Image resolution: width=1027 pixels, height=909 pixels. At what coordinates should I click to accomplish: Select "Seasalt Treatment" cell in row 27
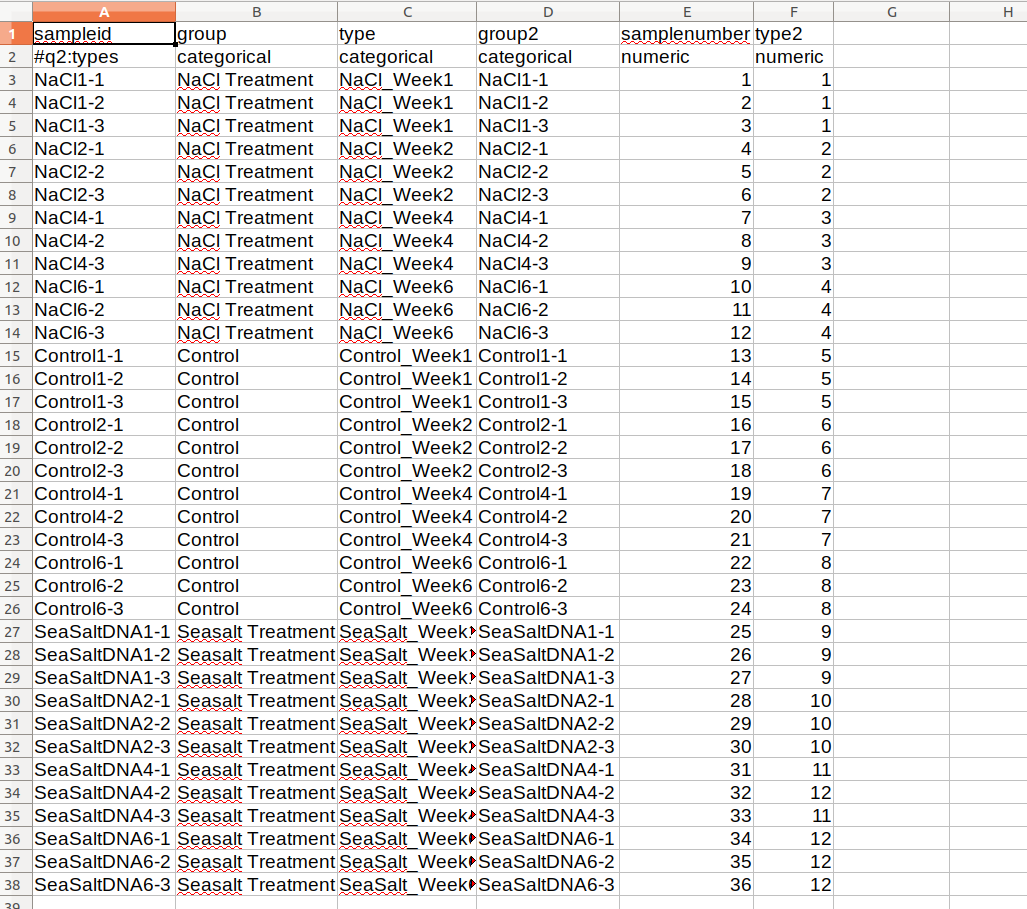(256, 632)
